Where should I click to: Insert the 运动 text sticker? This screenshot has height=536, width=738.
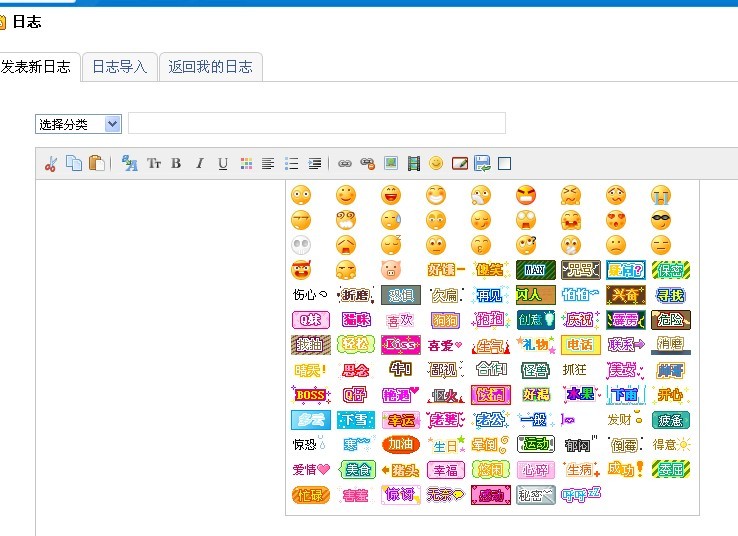[x=536, y=444]
